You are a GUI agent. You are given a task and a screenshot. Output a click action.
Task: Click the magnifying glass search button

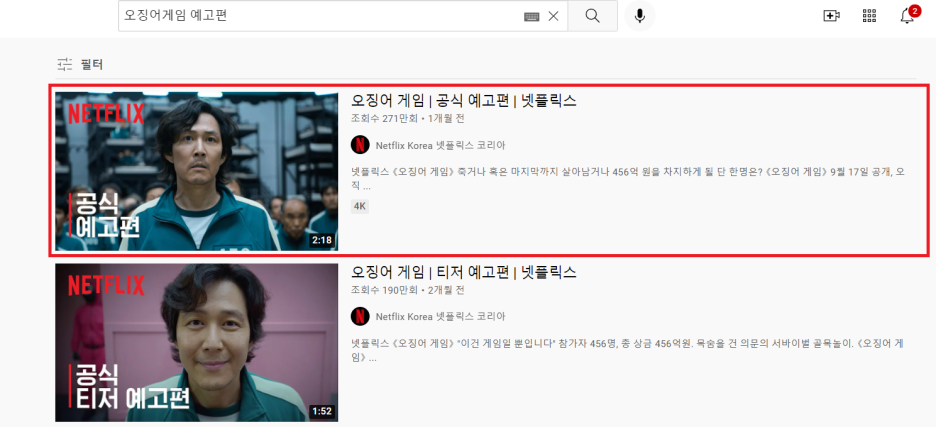(x=592, y=16)
